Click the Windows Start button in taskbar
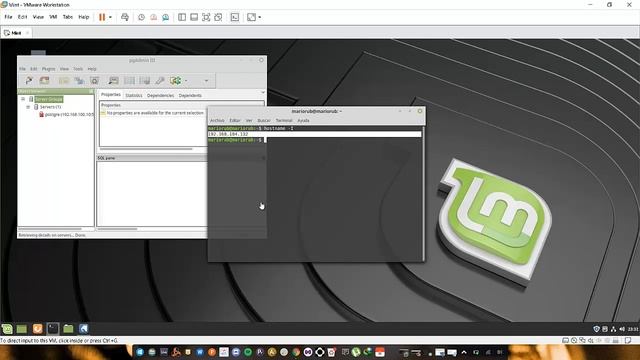640x360 pixels. [140, 352]
